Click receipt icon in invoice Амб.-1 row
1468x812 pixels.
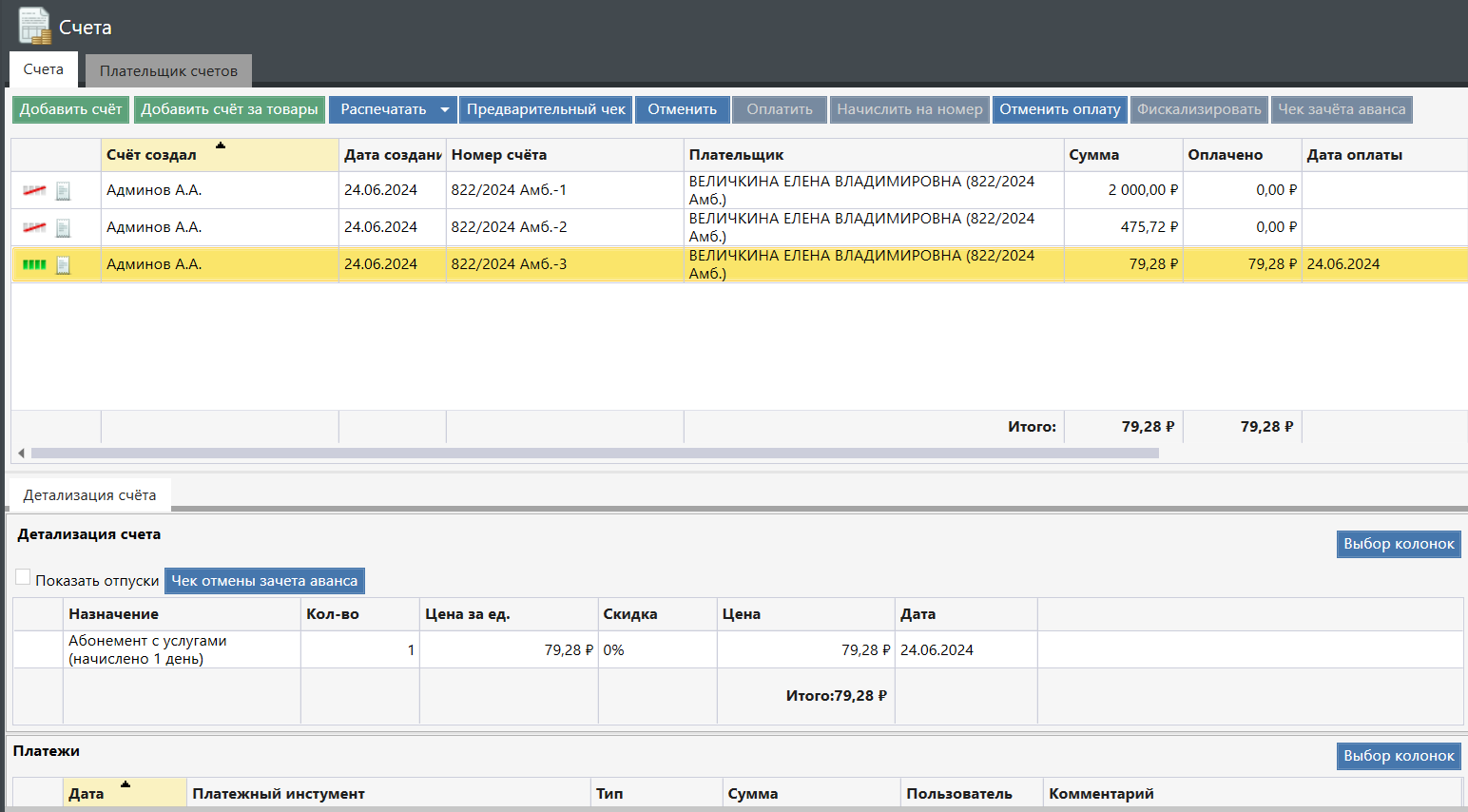tap(63, 191)
